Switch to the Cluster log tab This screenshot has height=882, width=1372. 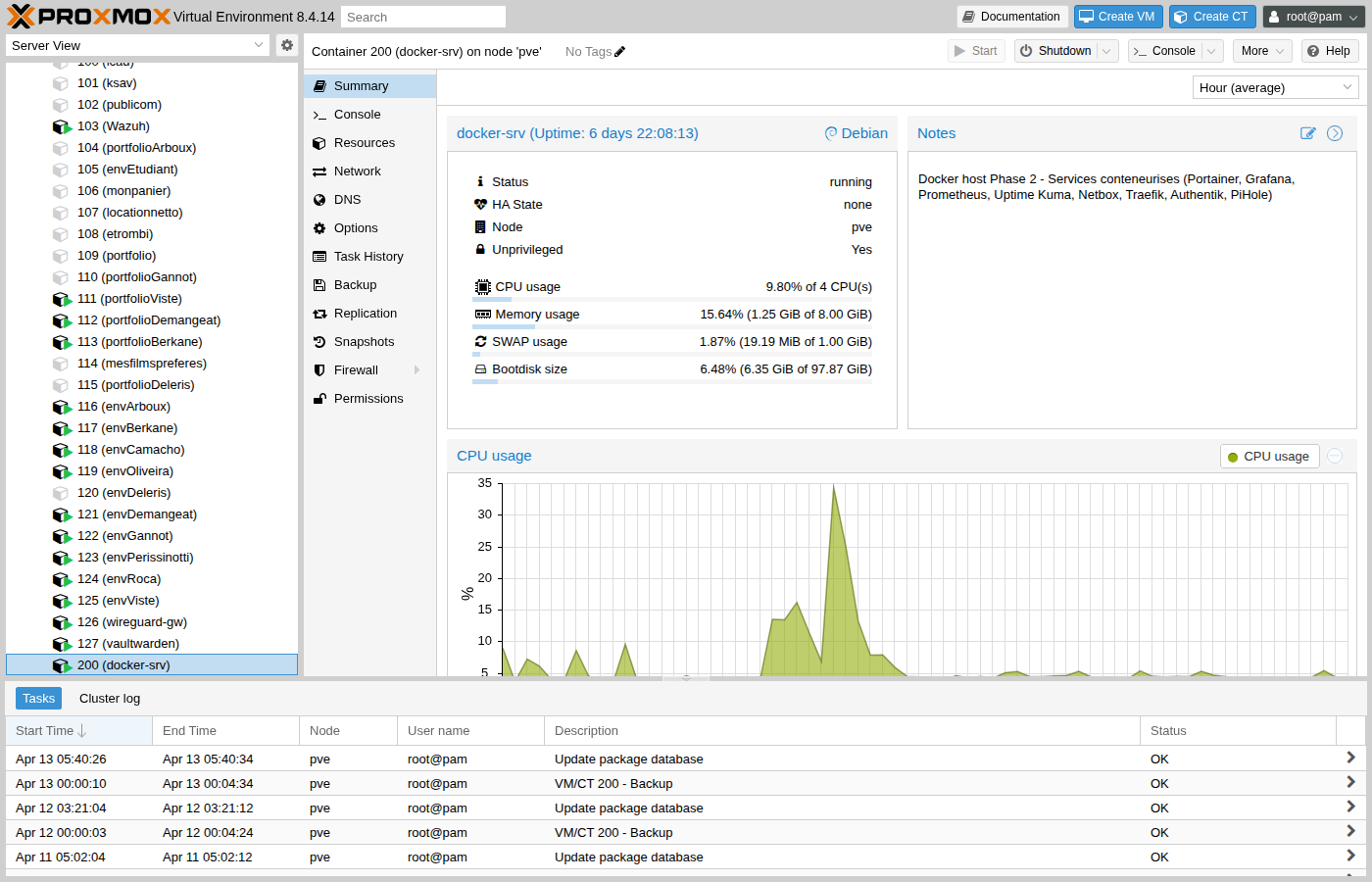point(110,698)
